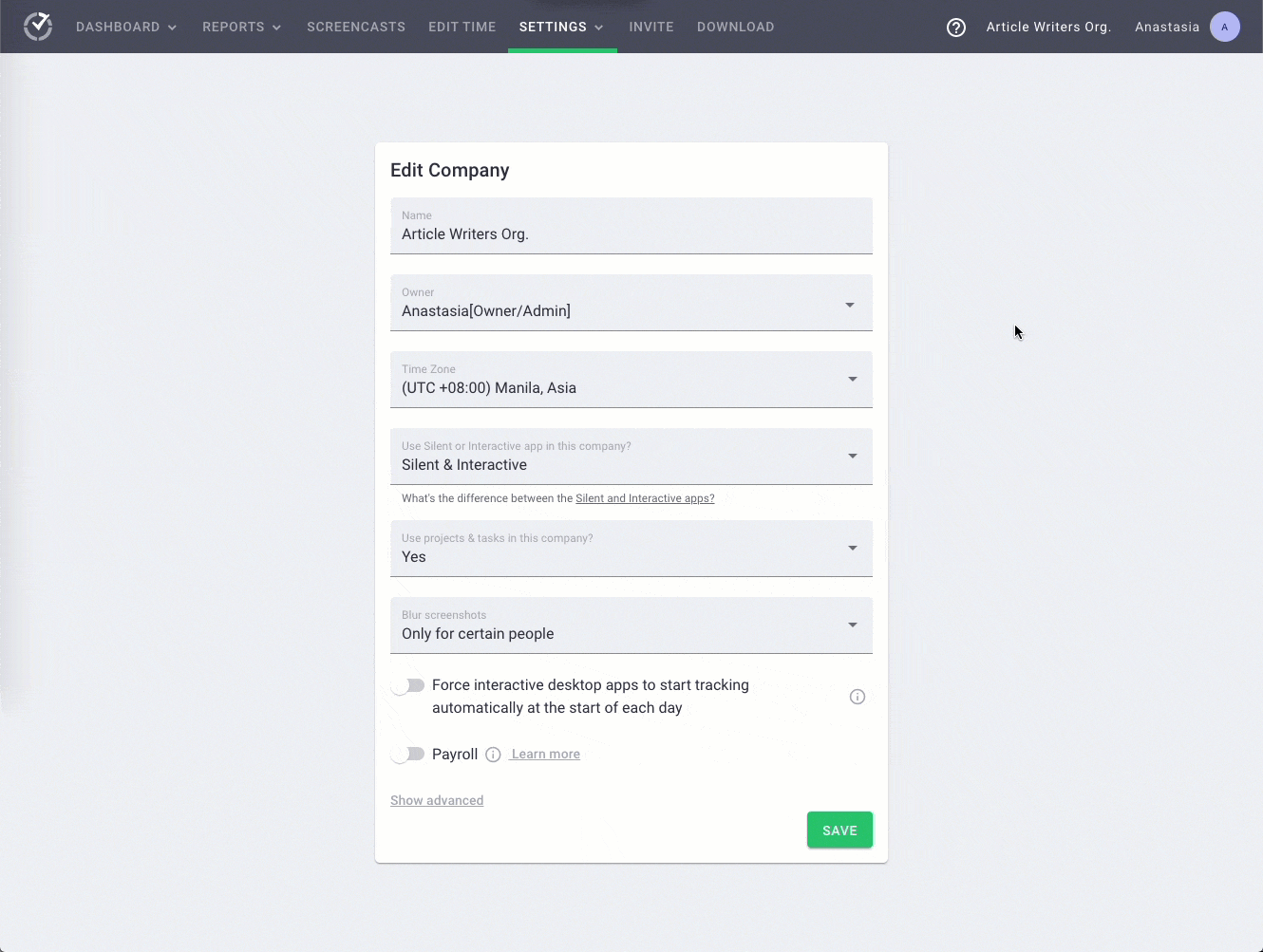Click Show advanced

click(x=437, y=800)
